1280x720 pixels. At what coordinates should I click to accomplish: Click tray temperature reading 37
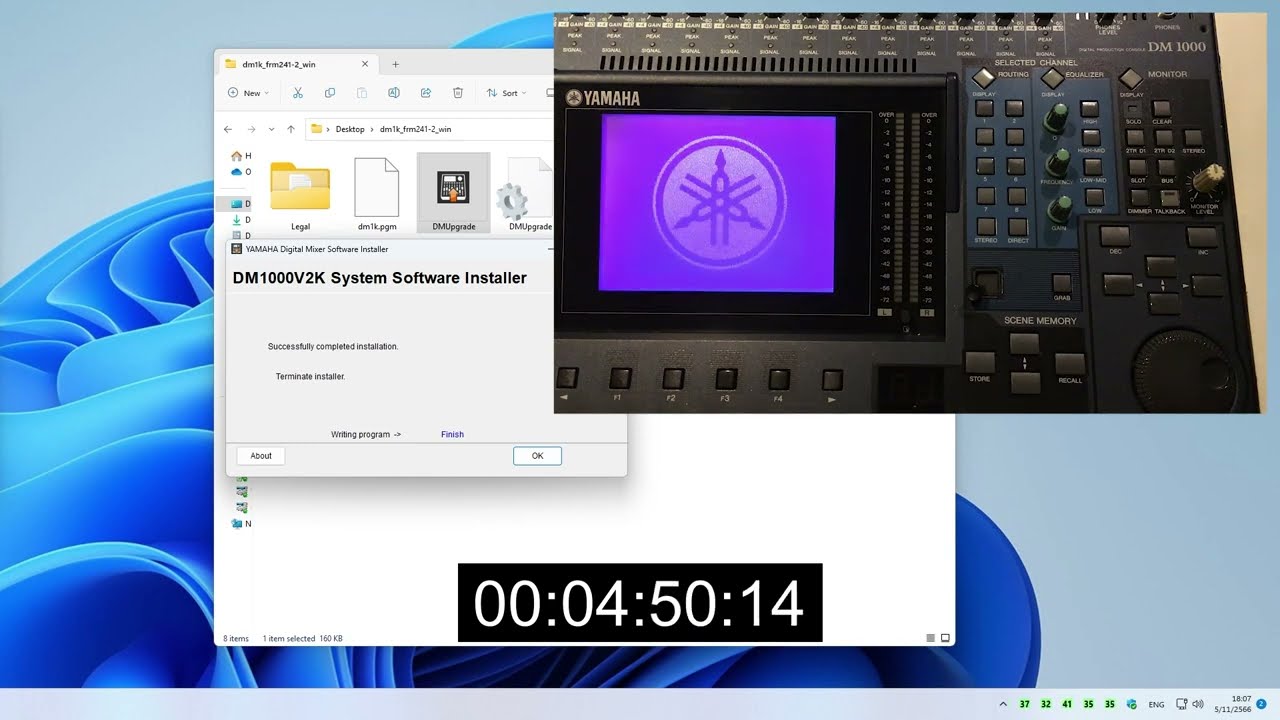[x=1024, y=704]
